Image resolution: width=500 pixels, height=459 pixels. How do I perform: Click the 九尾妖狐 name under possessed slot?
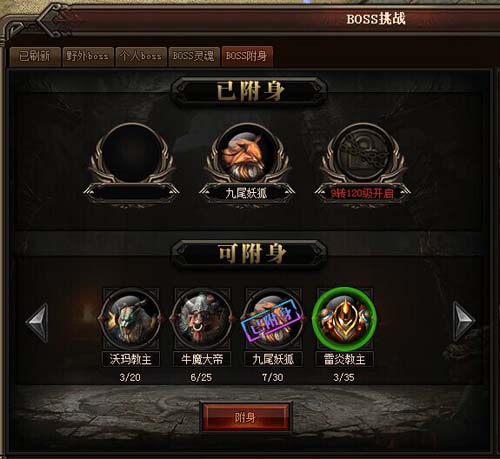pos(246,193)
